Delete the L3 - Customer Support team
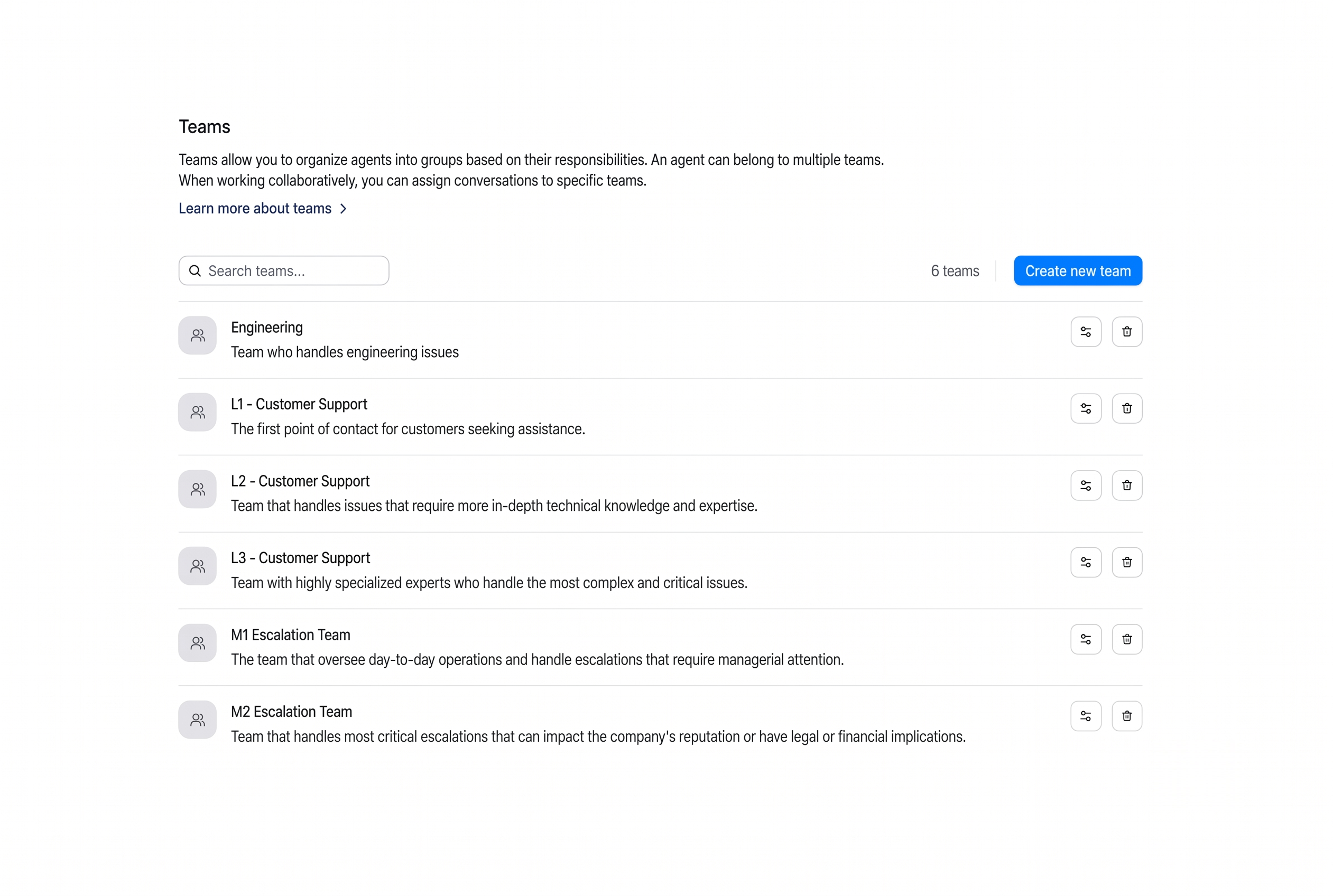The image size is (1333, 896). click(x=1127, y=562)
